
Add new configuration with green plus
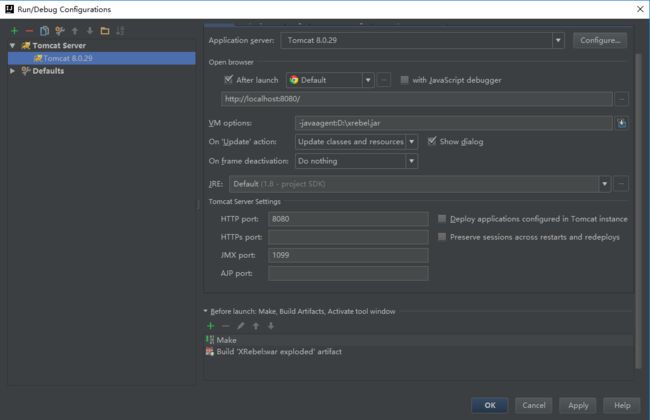point(15,31)
